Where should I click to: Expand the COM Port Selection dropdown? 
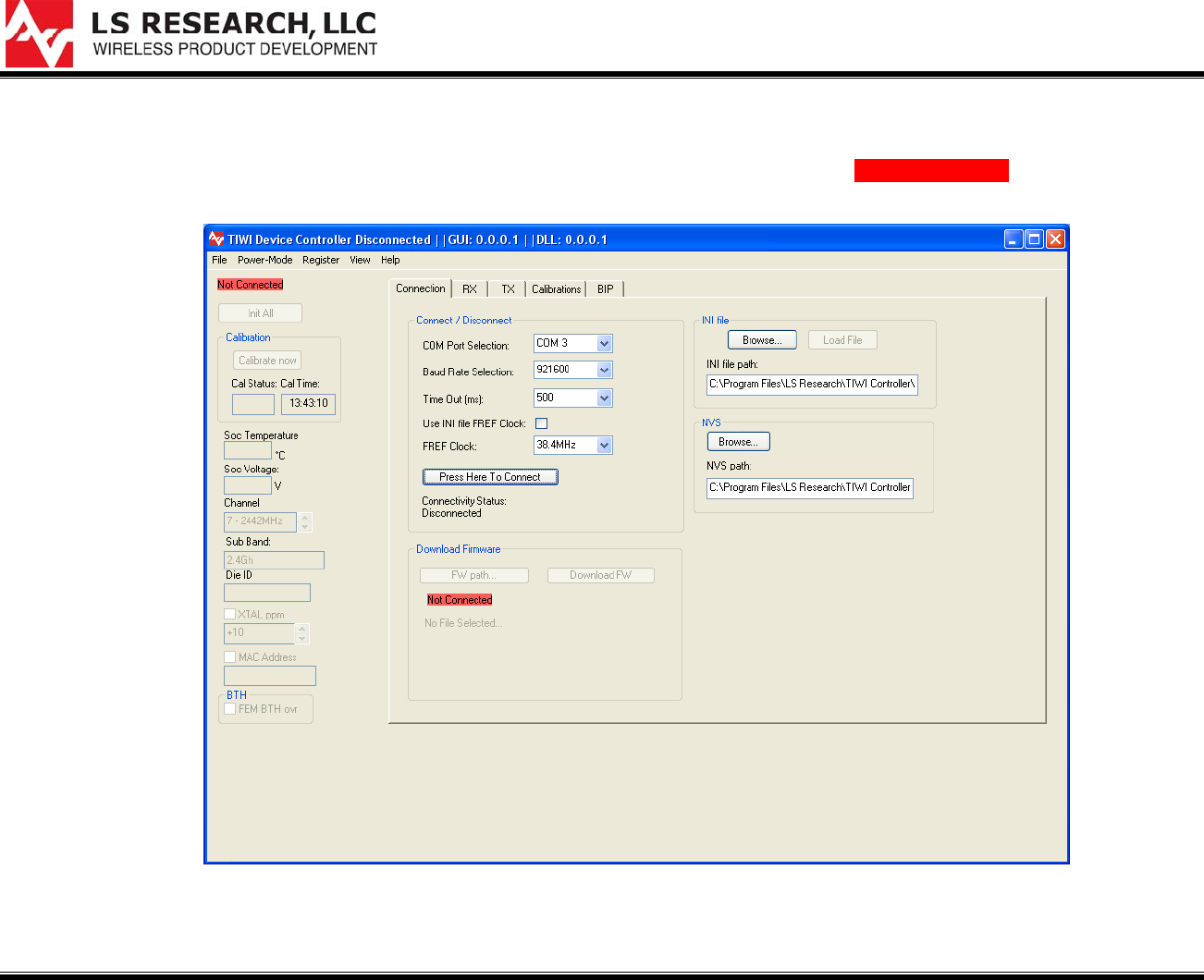(x=604, y=344)
